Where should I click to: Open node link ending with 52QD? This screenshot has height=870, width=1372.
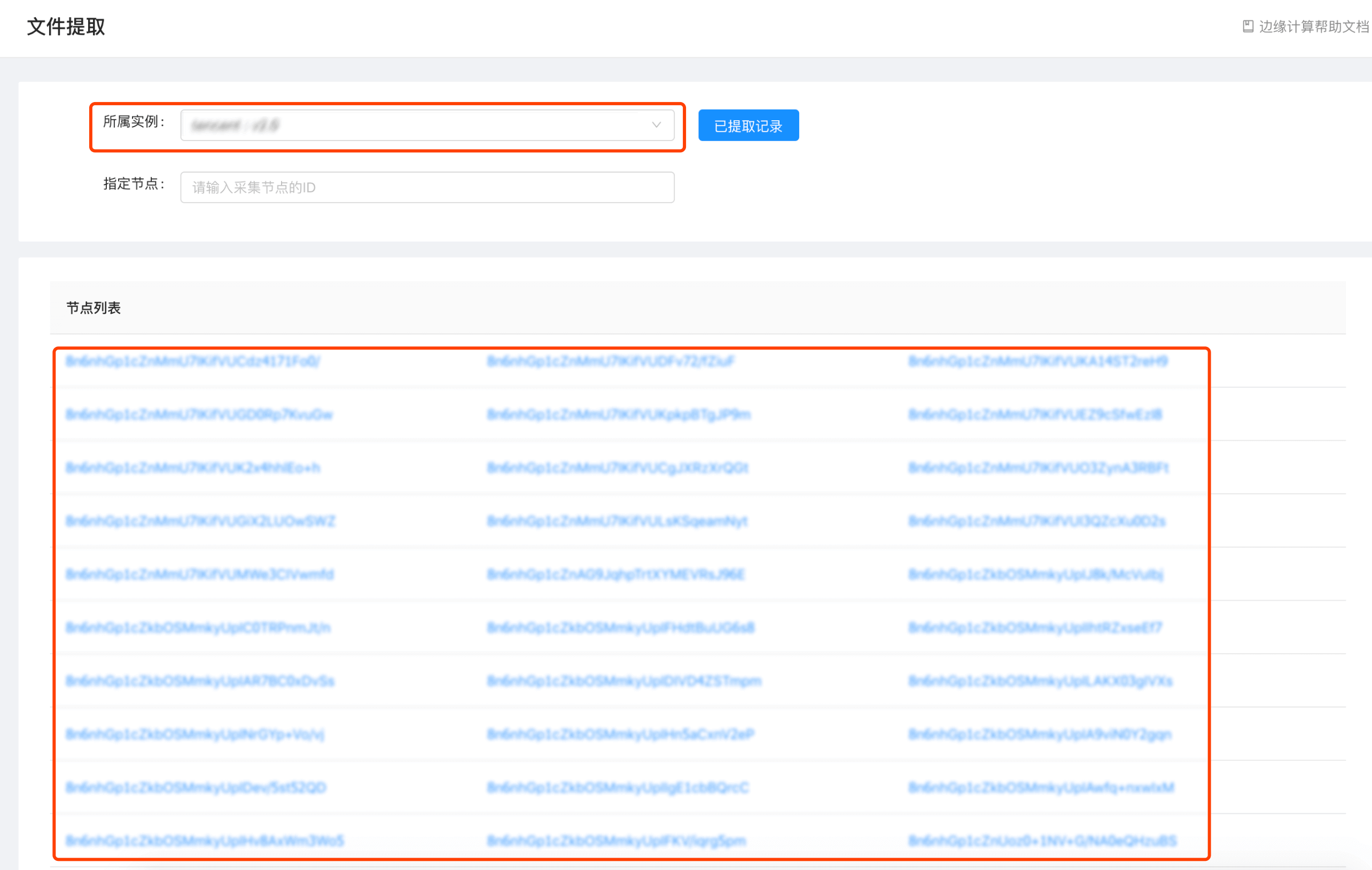pyautogui.click(x=196, y=787)
